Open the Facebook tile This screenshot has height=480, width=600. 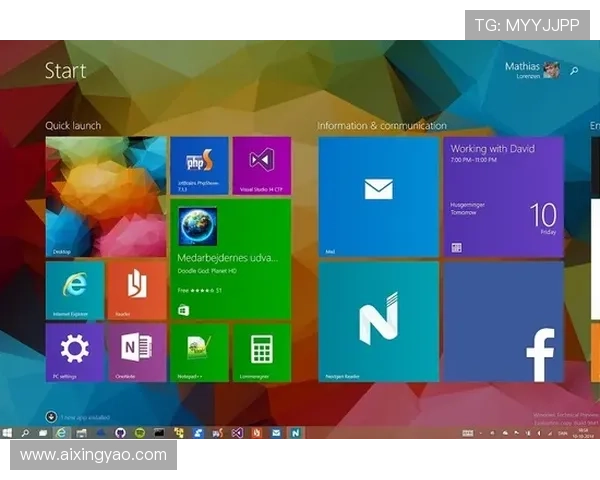click(503, 321)
